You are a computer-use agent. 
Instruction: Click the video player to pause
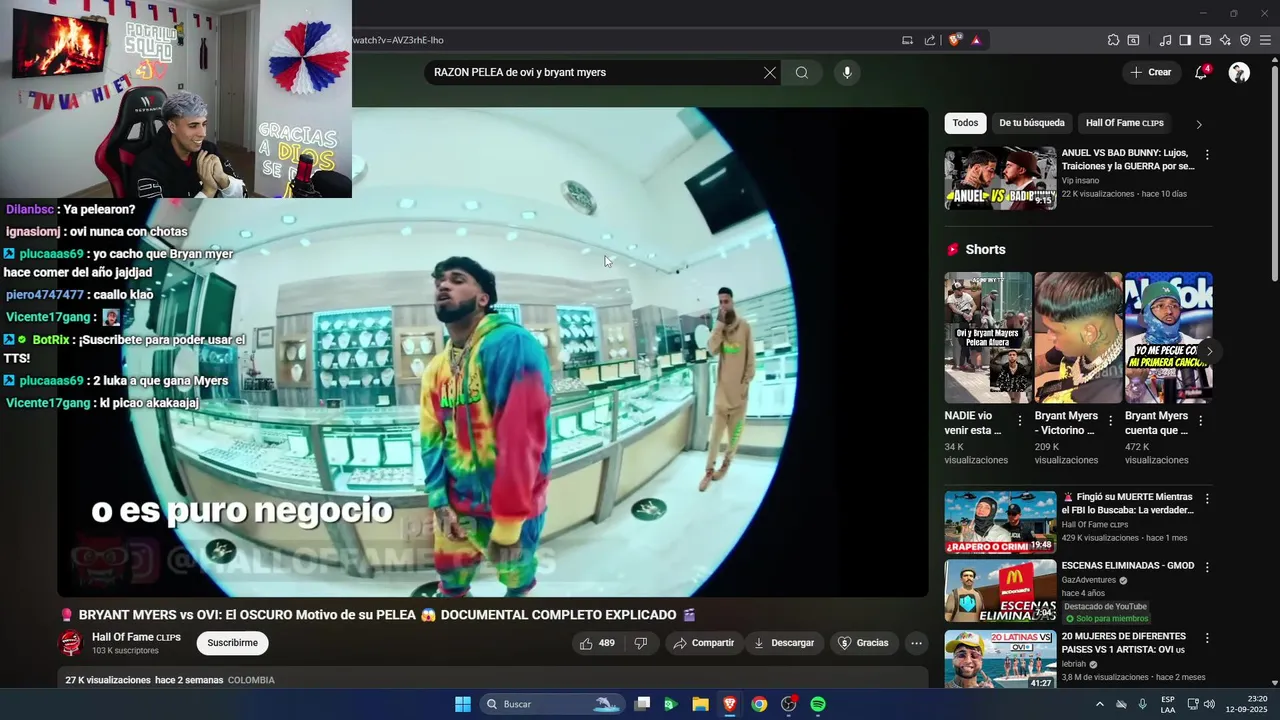(x=493, y=352)
